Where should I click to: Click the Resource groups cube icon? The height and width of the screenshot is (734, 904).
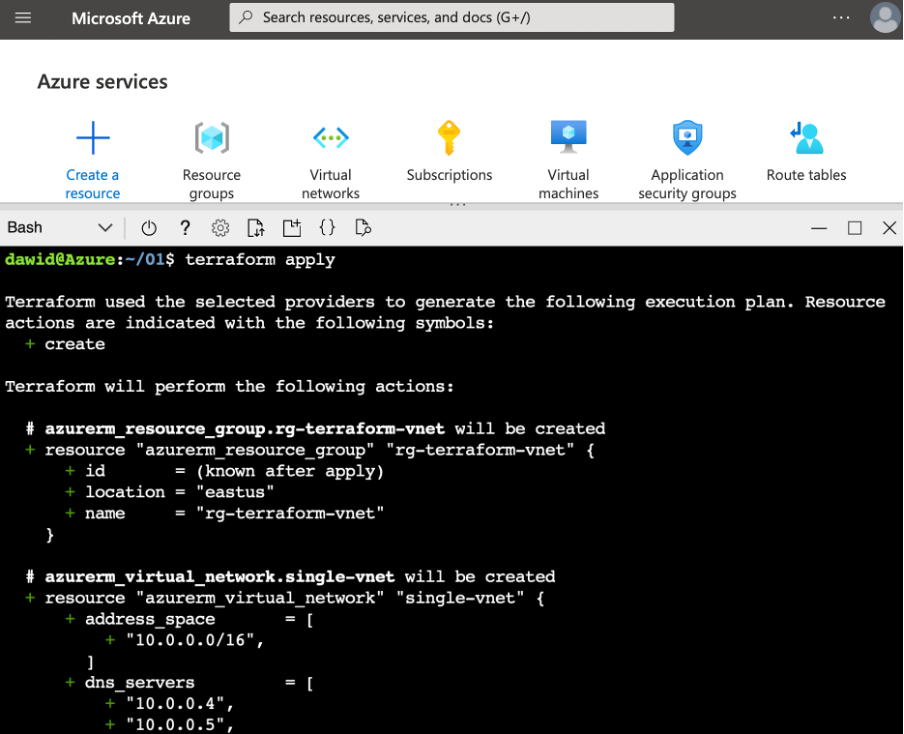[x=212, y=138]
